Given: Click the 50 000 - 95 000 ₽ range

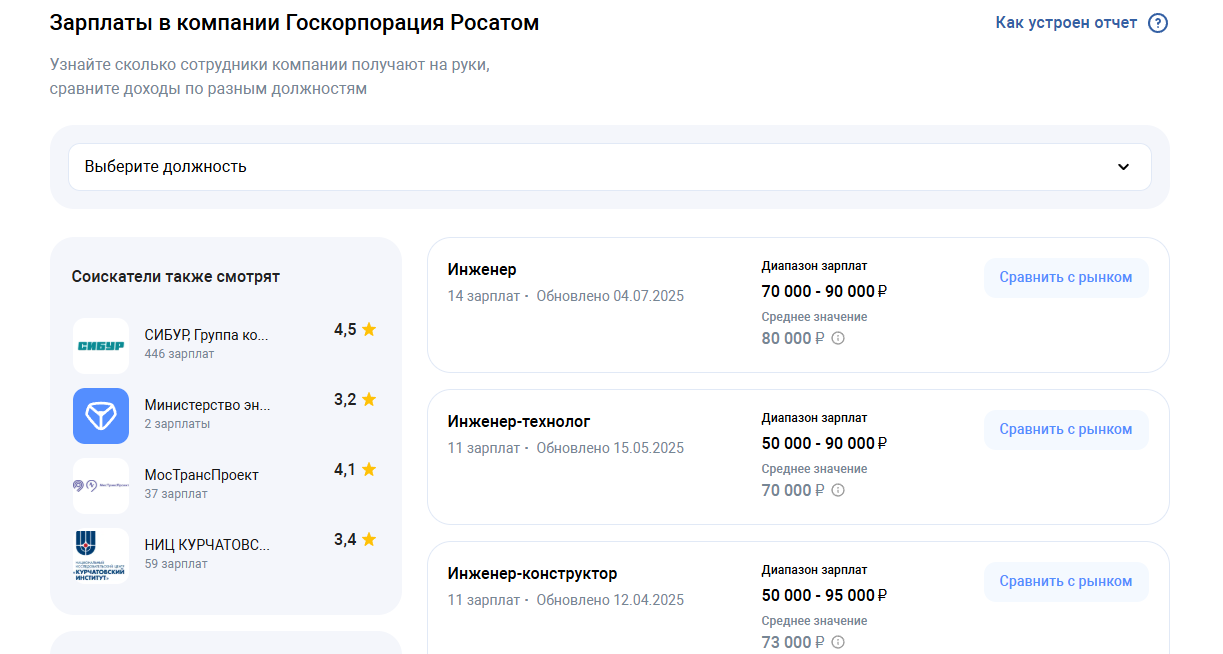Looking at the screenshot, I should pyautogui.click(x=825, y=595).
